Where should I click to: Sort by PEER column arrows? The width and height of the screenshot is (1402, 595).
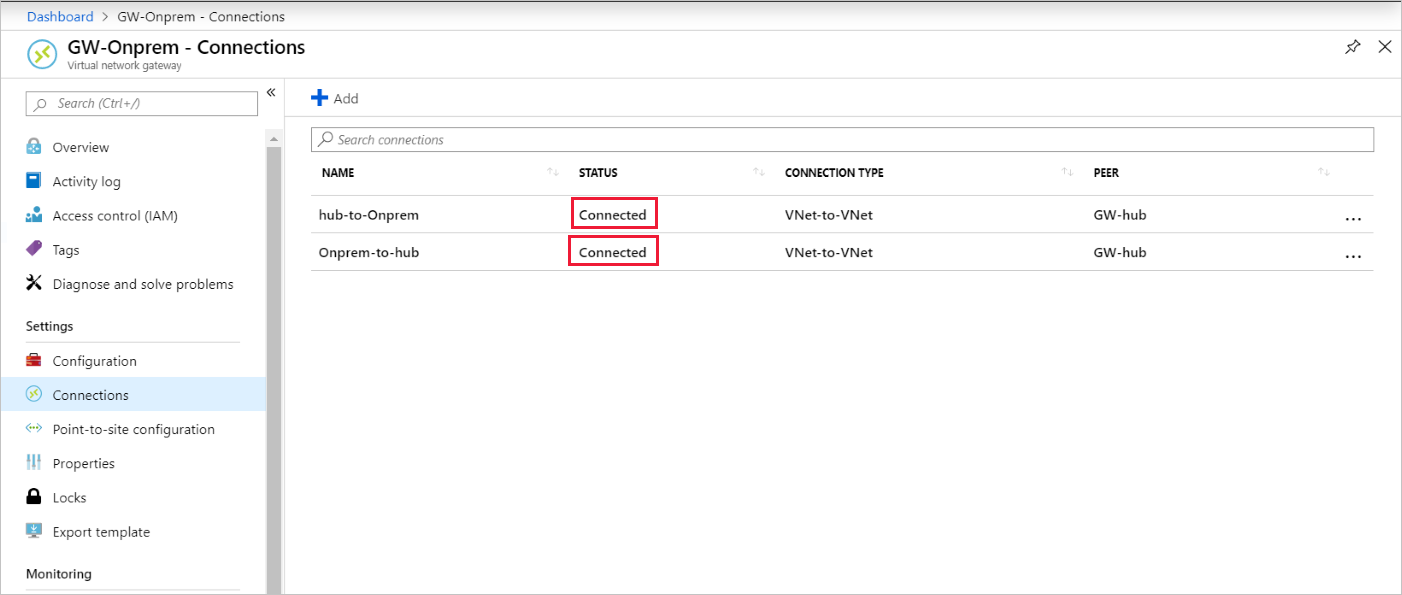[1324, 173]
